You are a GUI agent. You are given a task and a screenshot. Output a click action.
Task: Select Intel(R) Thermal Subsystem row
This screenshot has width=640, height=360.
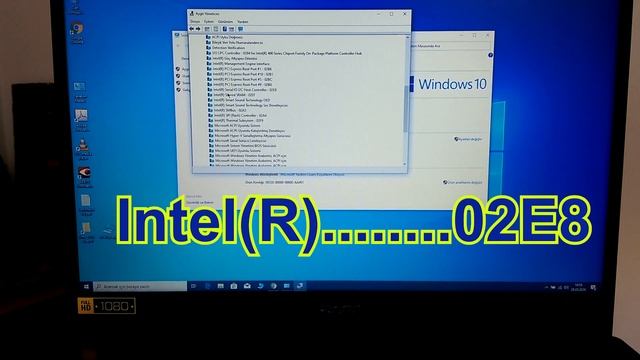coord(236,121)
